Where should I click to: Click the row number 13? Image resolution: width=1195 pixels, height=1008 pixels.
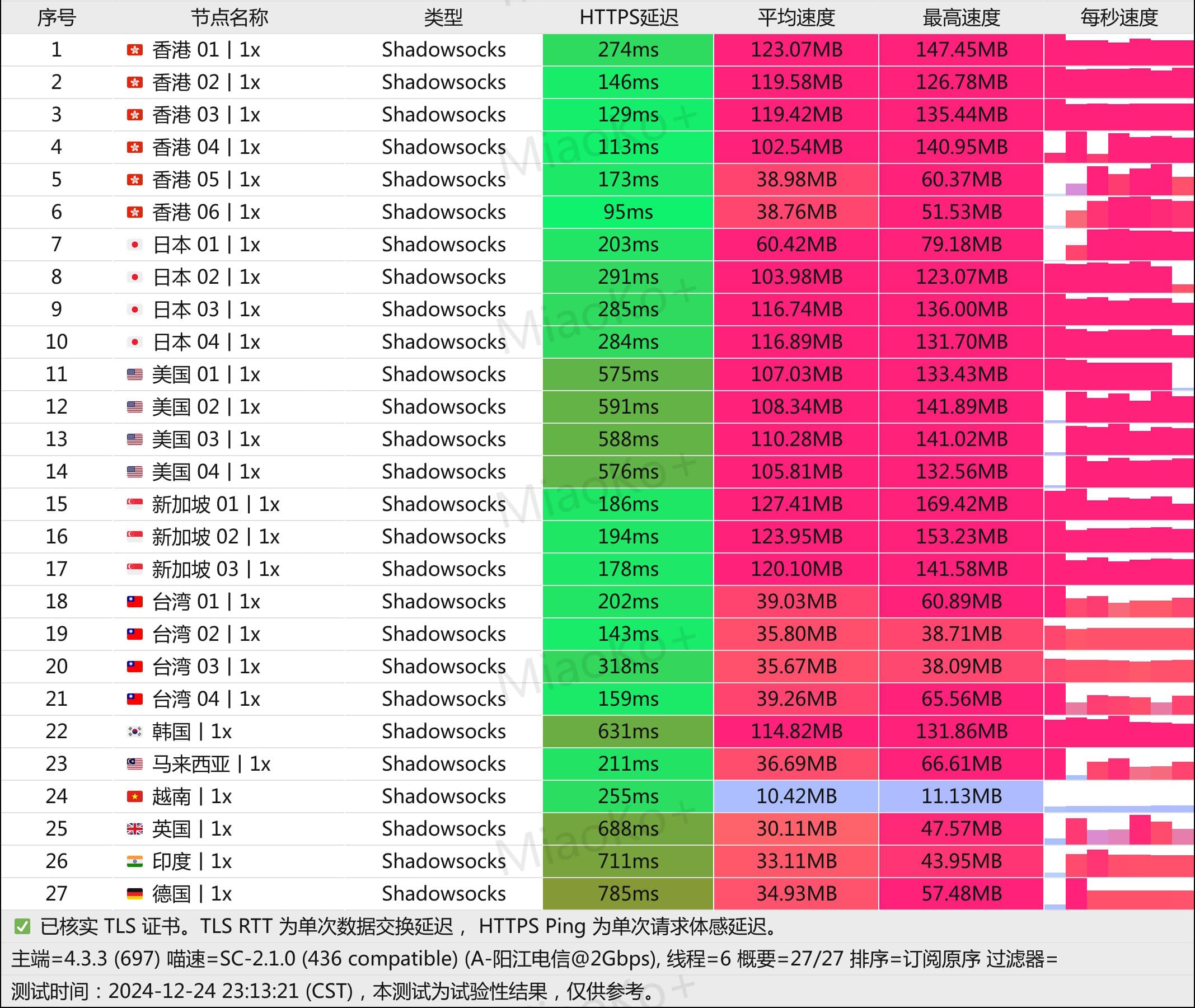(x=57, y=439)
